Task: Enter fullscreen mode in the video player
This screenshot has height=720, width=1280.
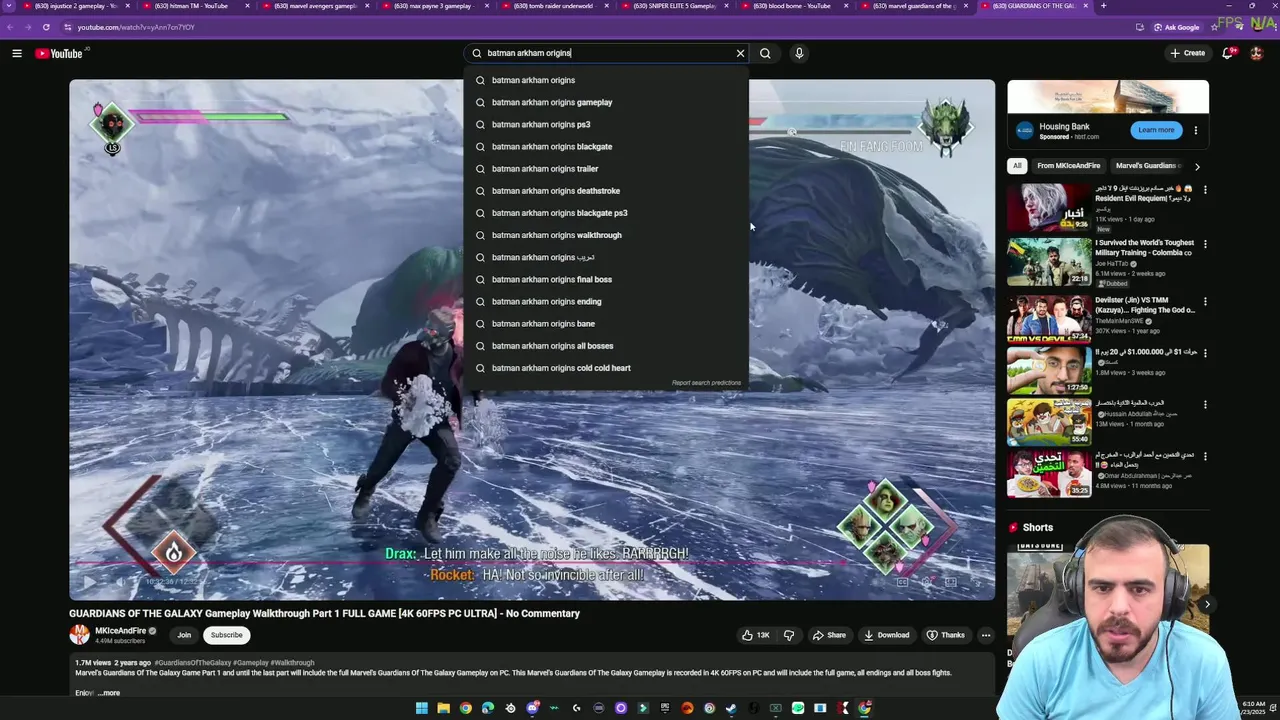Action: 976,582
